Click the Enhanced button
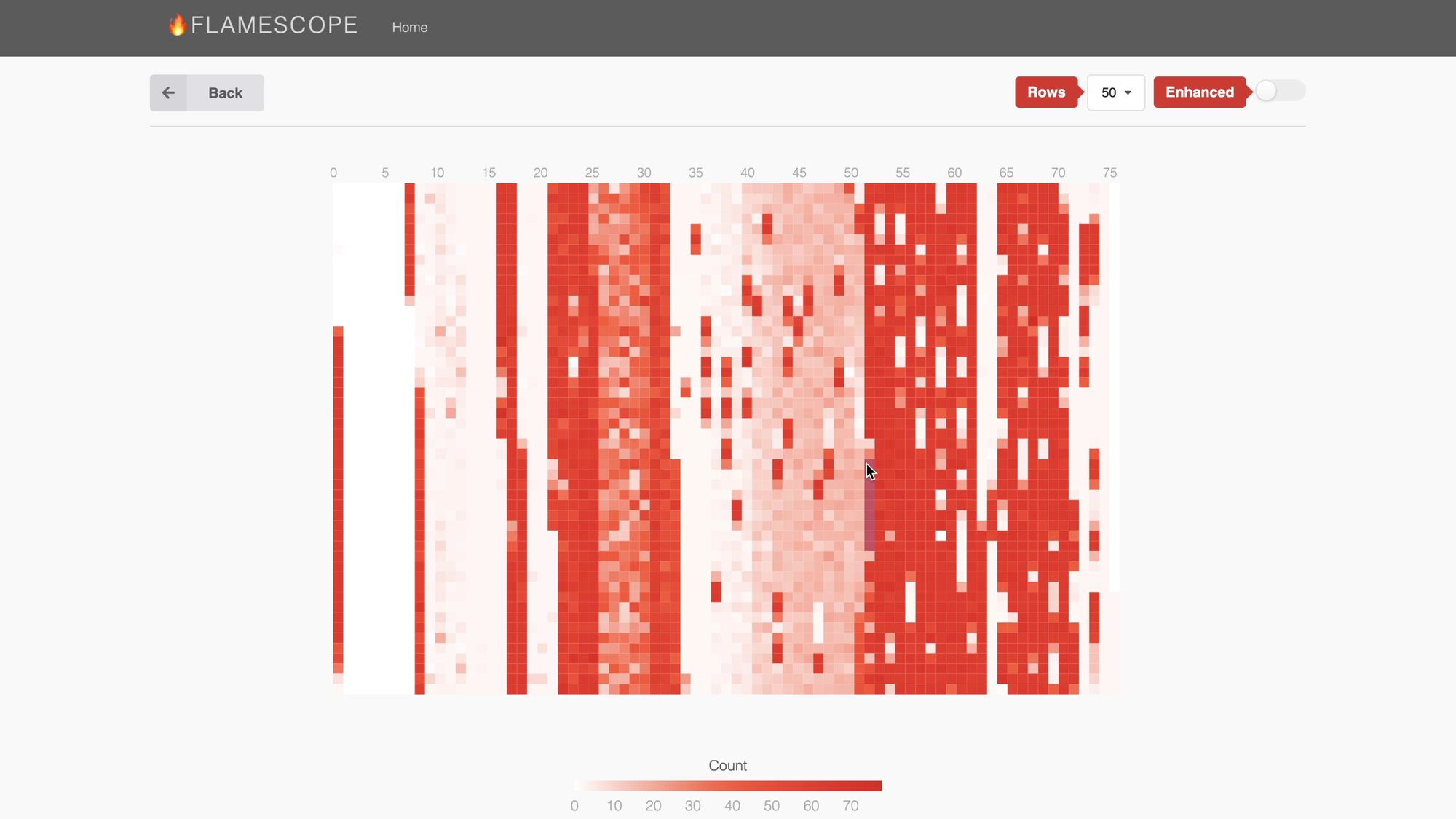 [x=1199, y=92]
